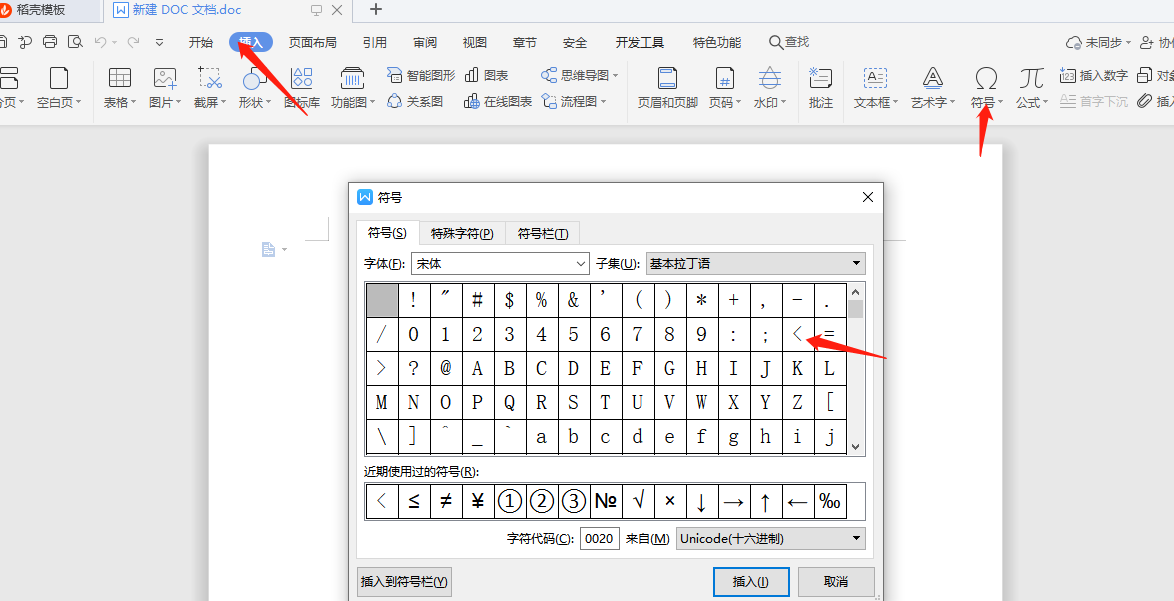This screenshot has height=601, width=1174.
Task: Click the 插入 button to insert symbol
Action: pos(751,581)
